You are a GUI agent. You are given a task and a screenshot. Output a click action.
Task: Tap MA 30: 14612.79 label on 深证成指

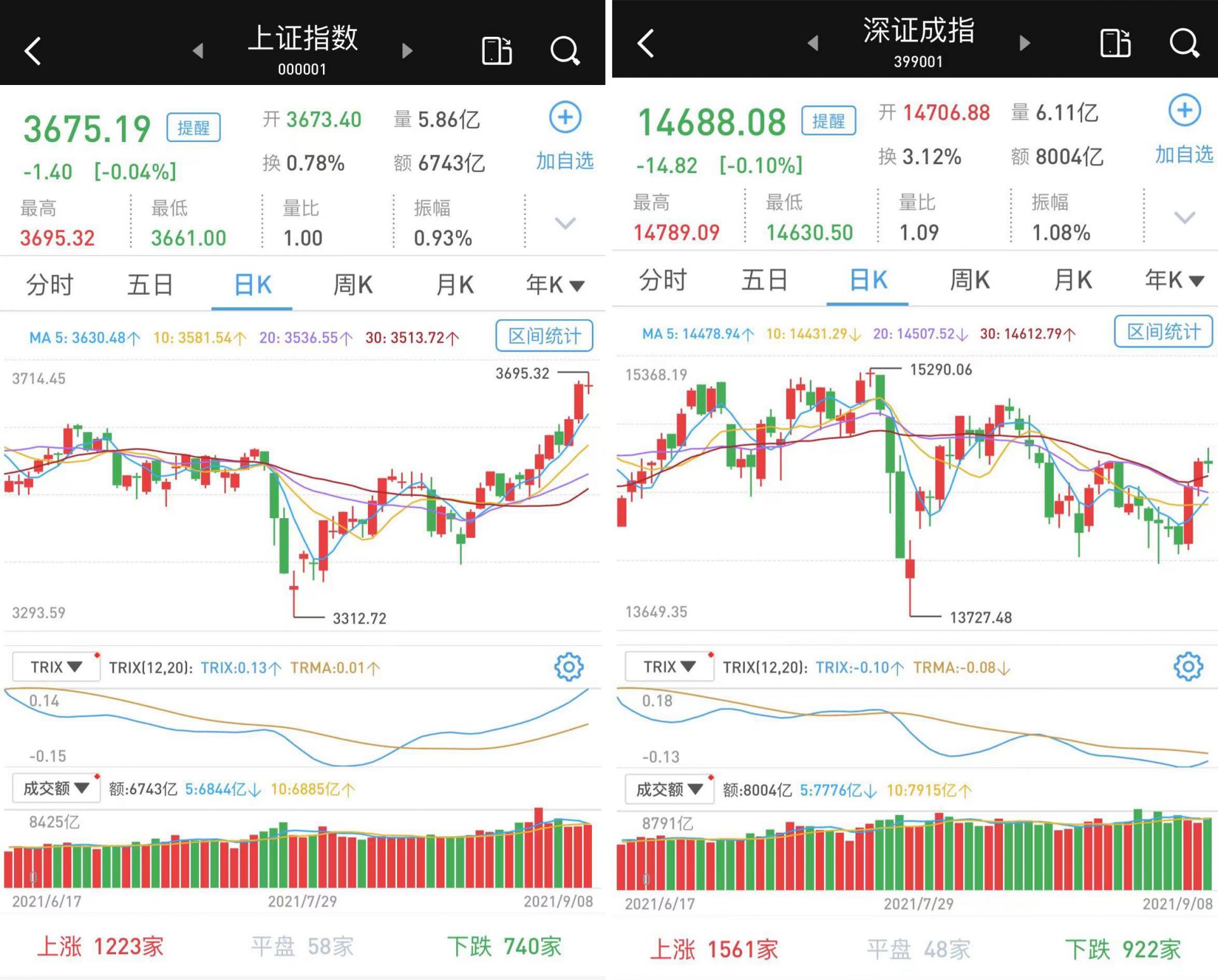(x=1028, y=334)
